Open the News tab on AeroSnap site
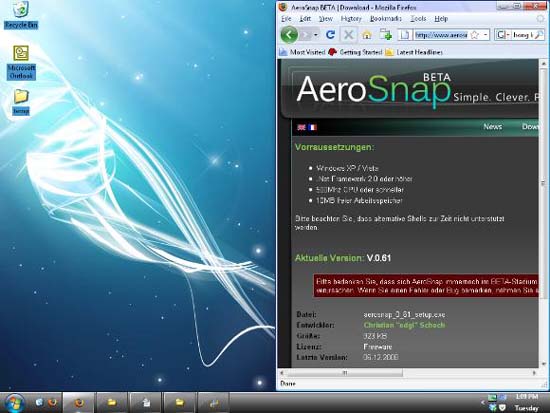The width and height of the screenshot is (550, 413). tap(492, 127)
